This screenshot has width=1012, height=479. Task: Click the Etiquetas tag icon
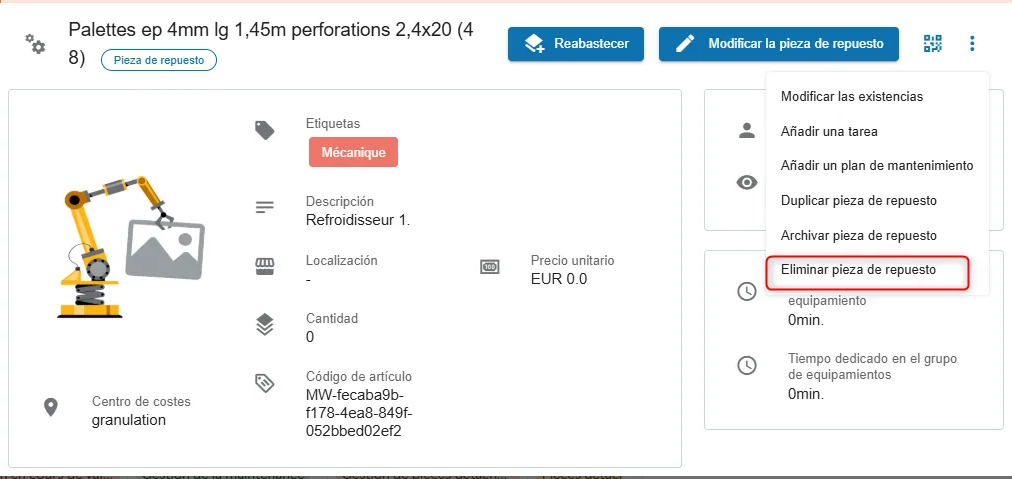[265, 130]
